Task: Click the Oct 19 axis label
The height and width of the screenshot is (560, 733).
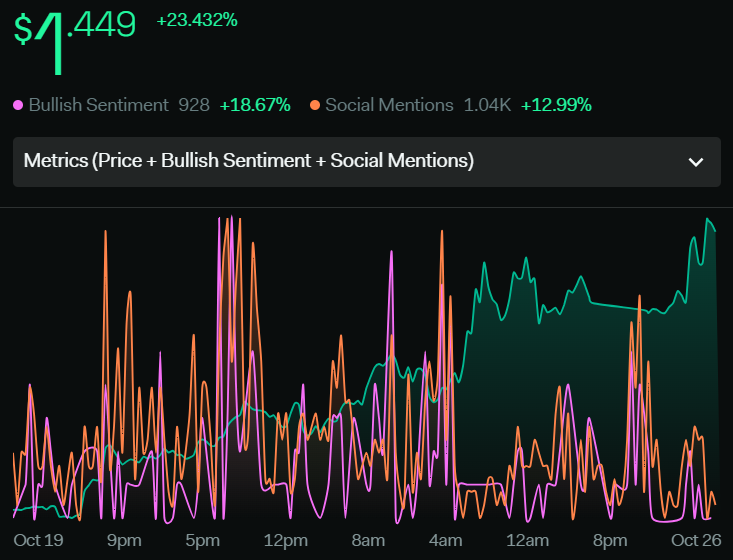Action: pos(38,540)
